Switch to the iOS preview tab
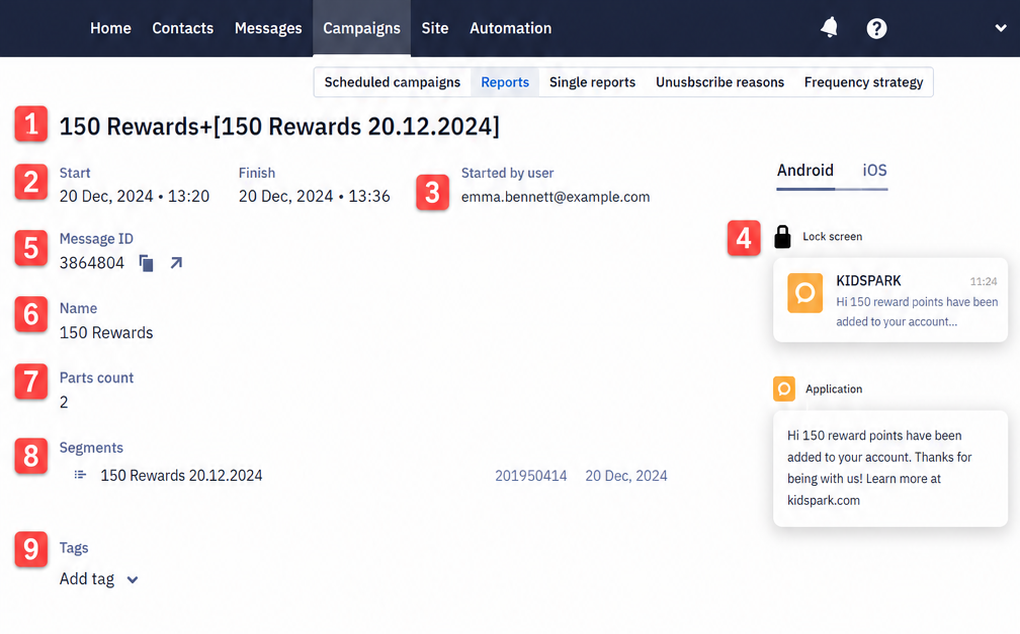1020x634 pixels. click(874, 170)
